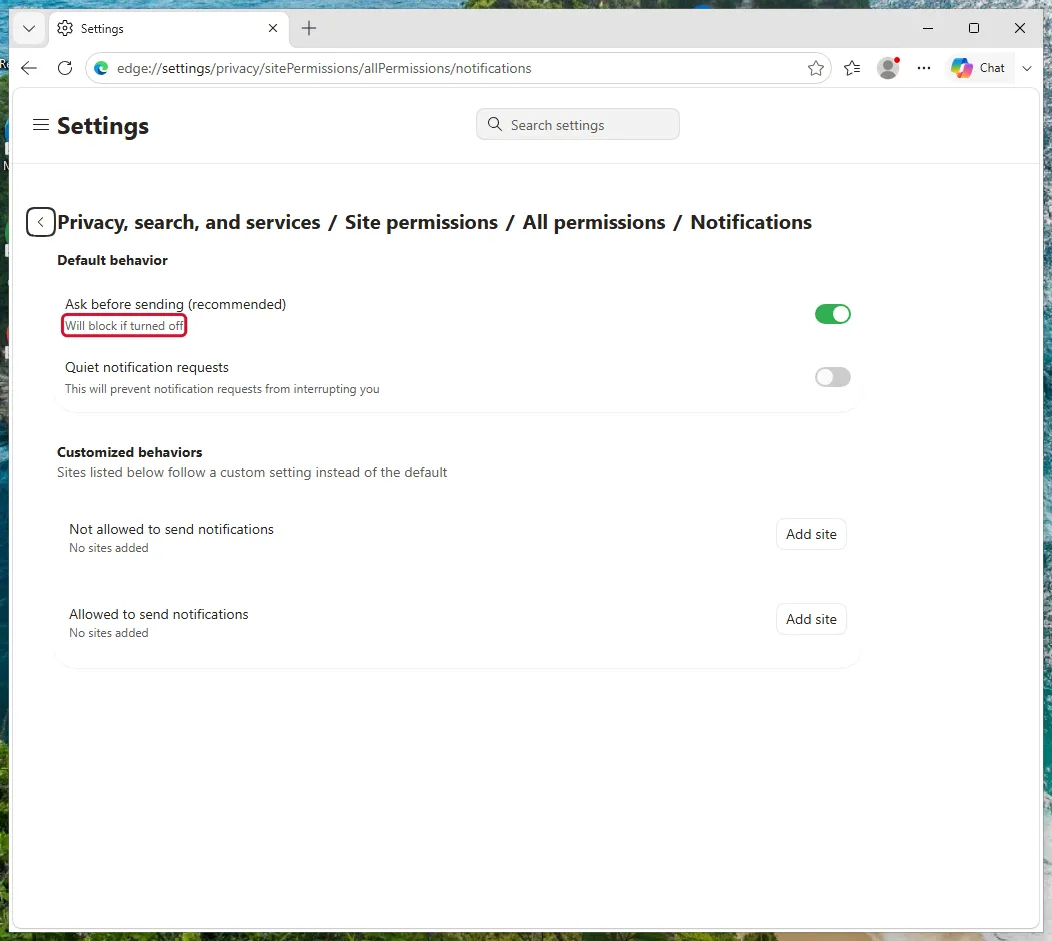Open a new tab with plus icon
This screenshot has height=941, width=1052.
tap(309, 28)
